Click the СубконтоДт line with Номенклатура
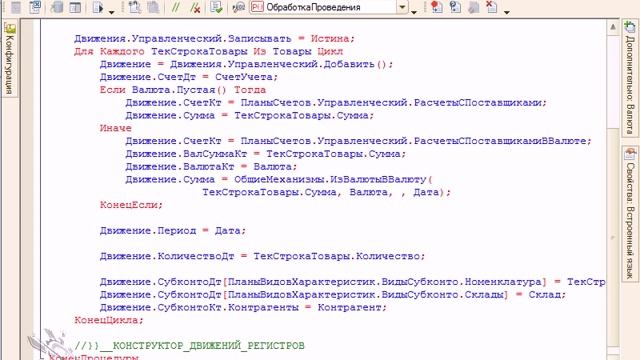The width and height of the screenshot is (640, 360). pyautogui.click(x=353, y=282)
